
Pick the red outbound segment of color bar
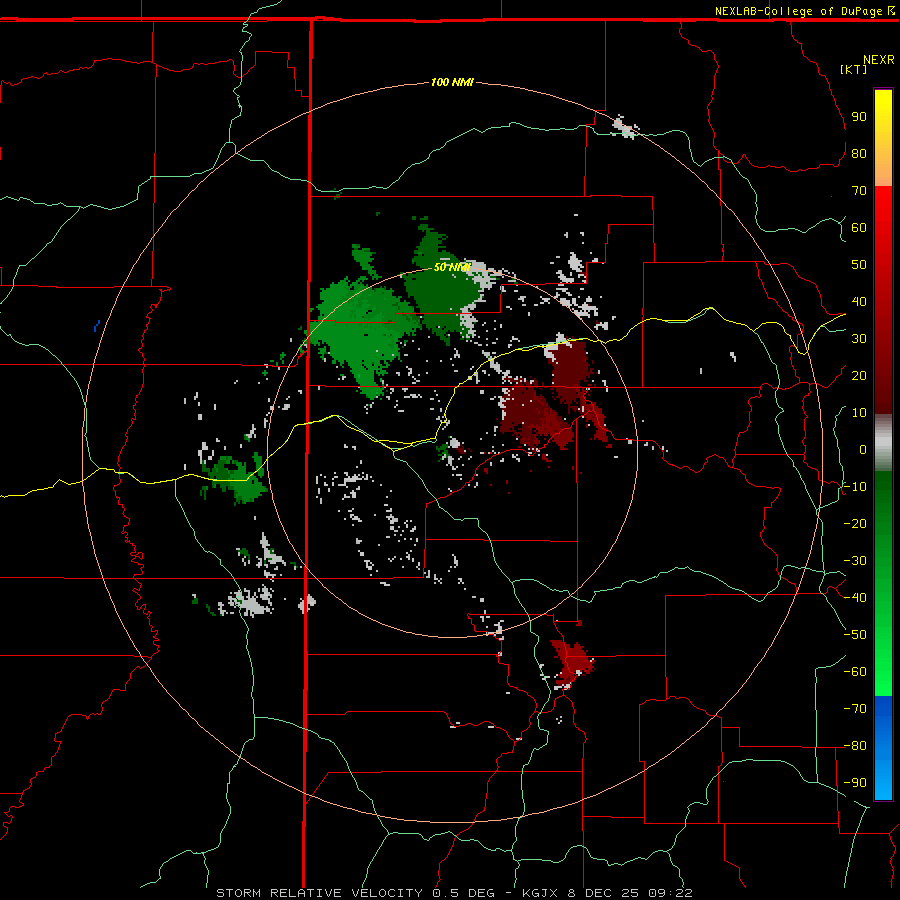pyautogui.click(x=883, y=300)
